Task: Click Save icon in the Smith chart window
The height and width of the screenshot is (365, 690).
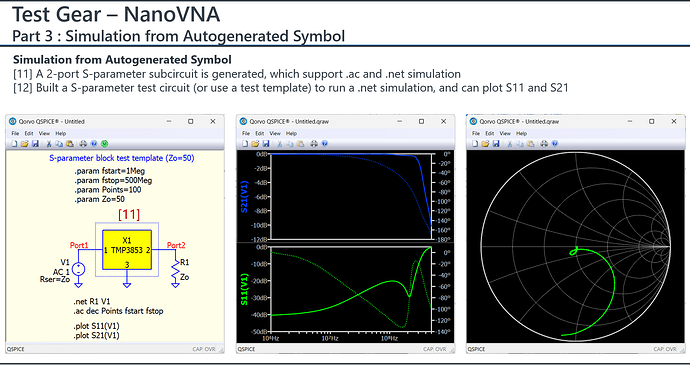Action: pyautogui.click(x=496, y=144)
